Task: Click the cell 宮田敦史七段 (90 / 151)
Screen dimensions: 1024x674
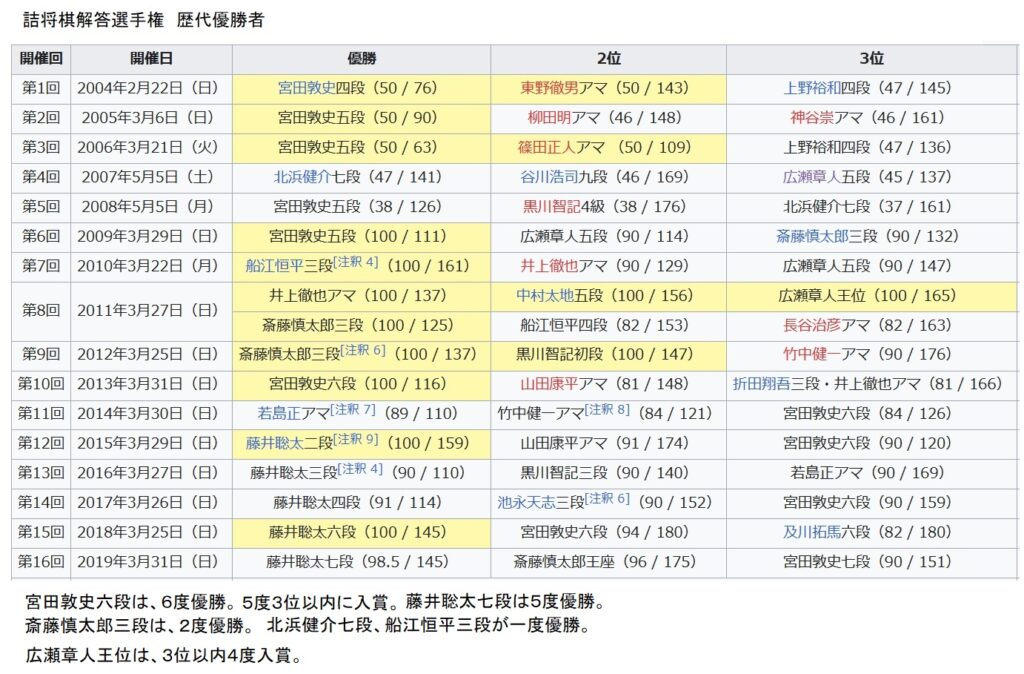Action: 872,562
